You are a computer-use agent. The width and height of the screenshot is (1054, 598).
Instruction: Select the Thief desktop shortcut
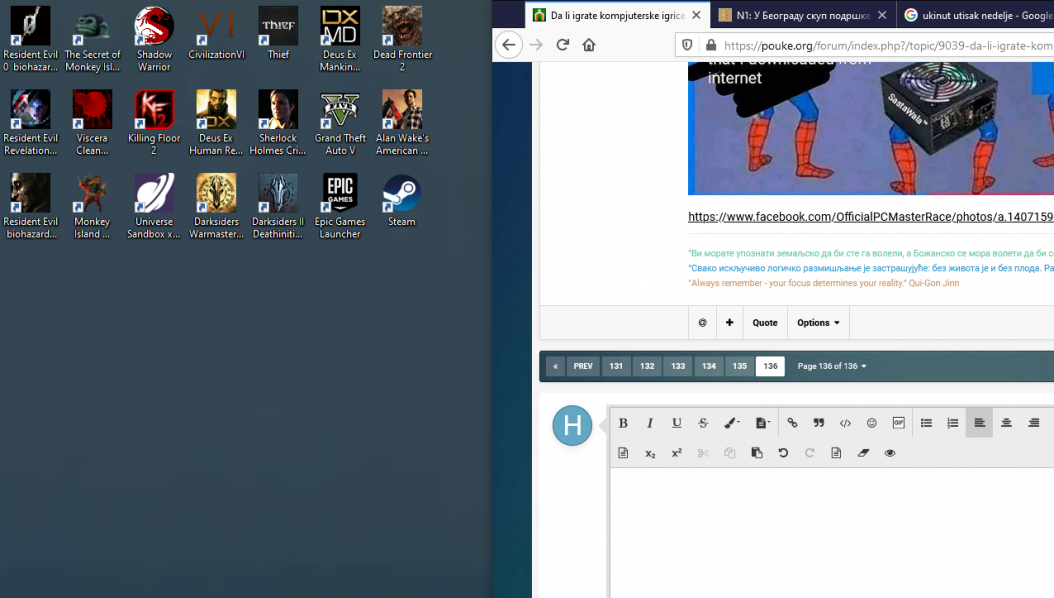(x=278, y=34)
